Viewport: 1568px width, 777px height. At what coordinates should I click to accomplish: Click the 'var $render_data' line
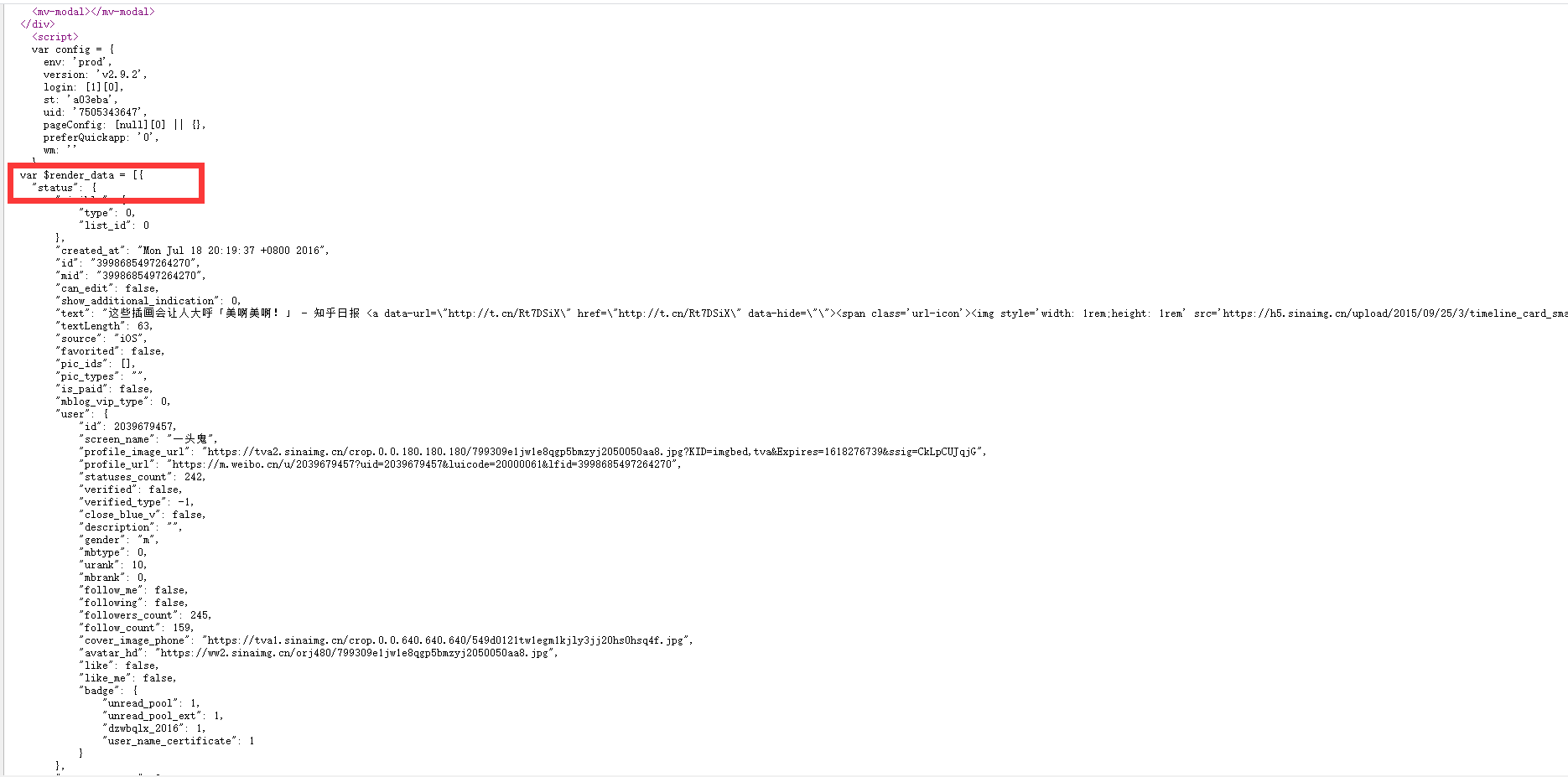click(81, 175)
